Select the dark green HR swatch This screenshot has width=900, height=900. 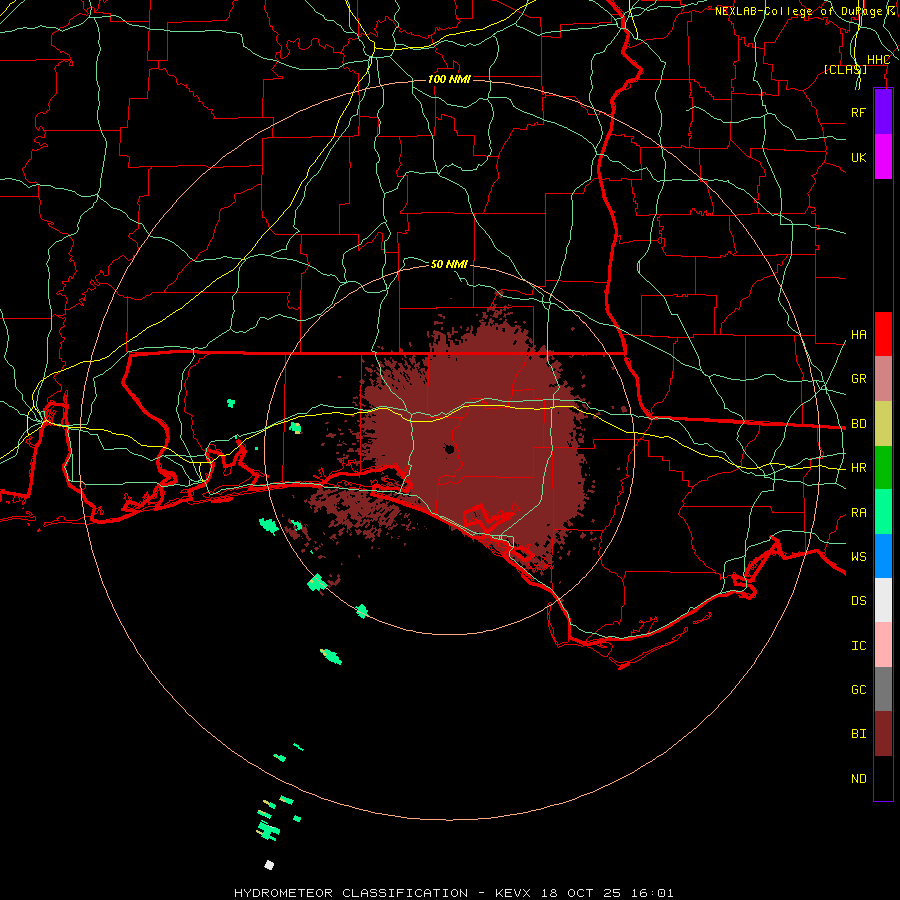[x=883, y=468]
